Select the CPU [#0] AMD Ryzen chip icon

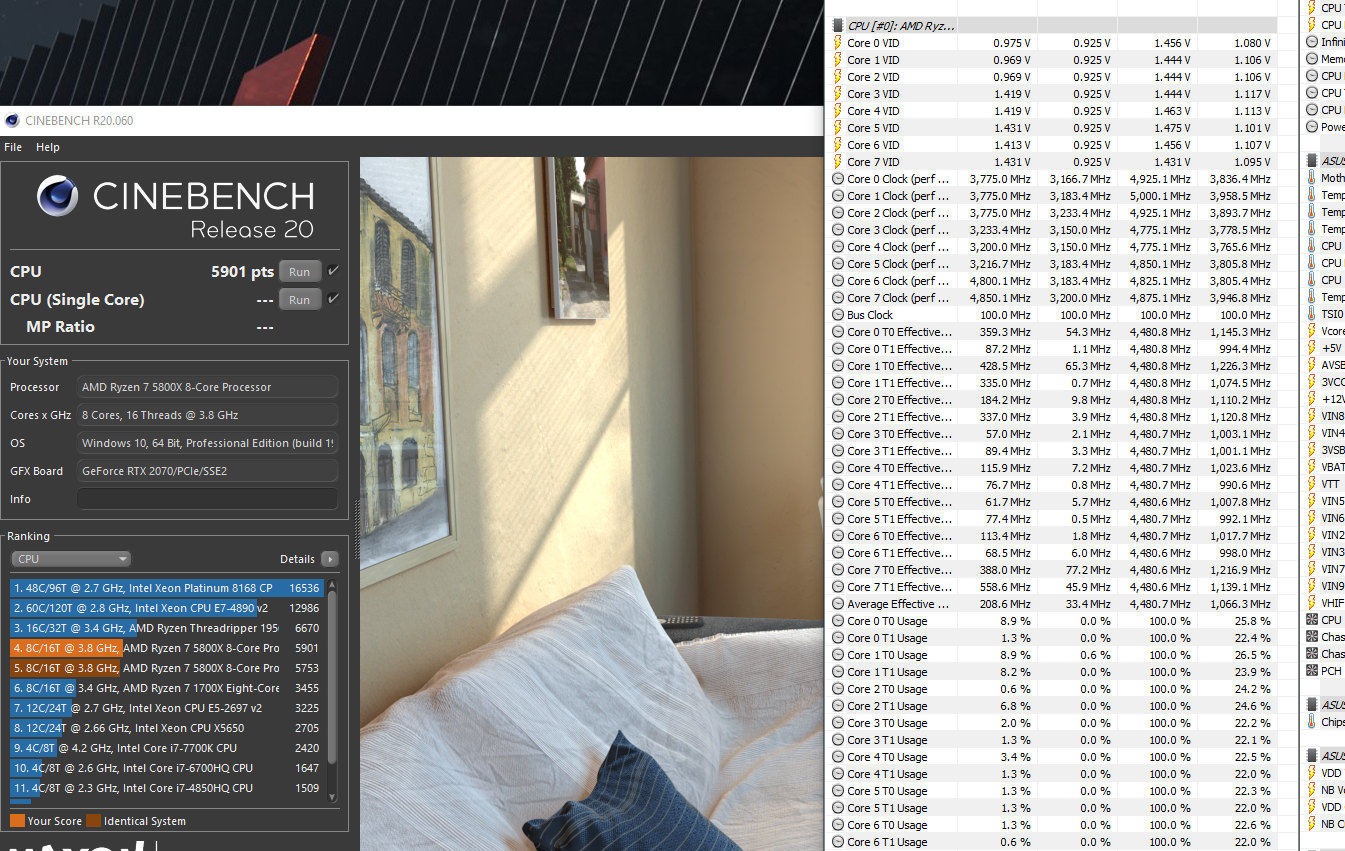click(x=838, y=26)
